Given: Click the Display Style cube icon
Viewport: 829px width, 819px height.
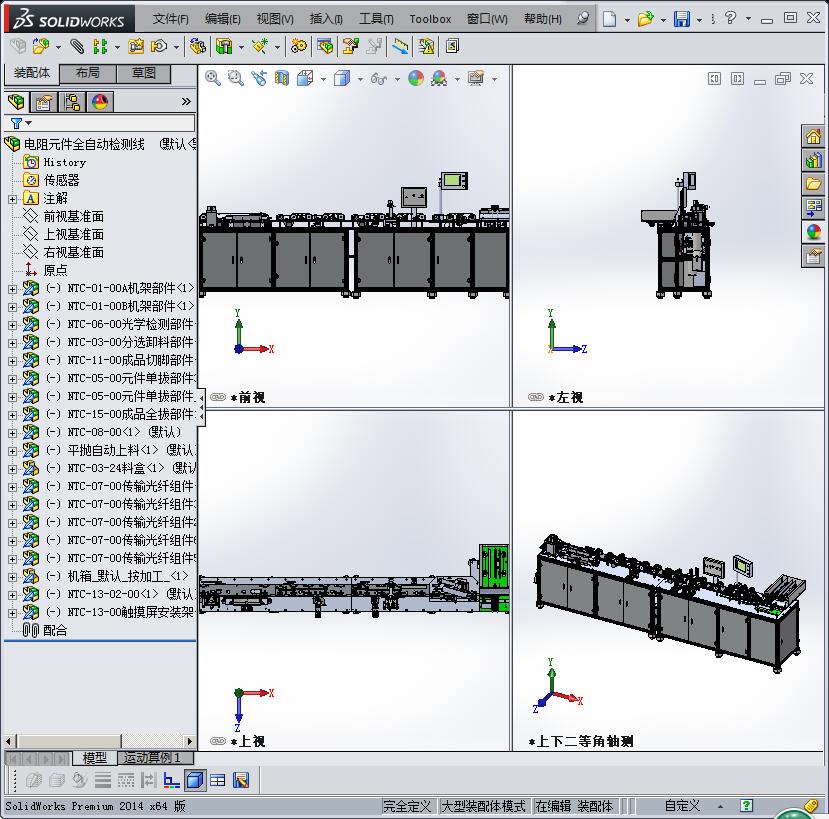Looking at the screenshot, I should tap(342, 79).
